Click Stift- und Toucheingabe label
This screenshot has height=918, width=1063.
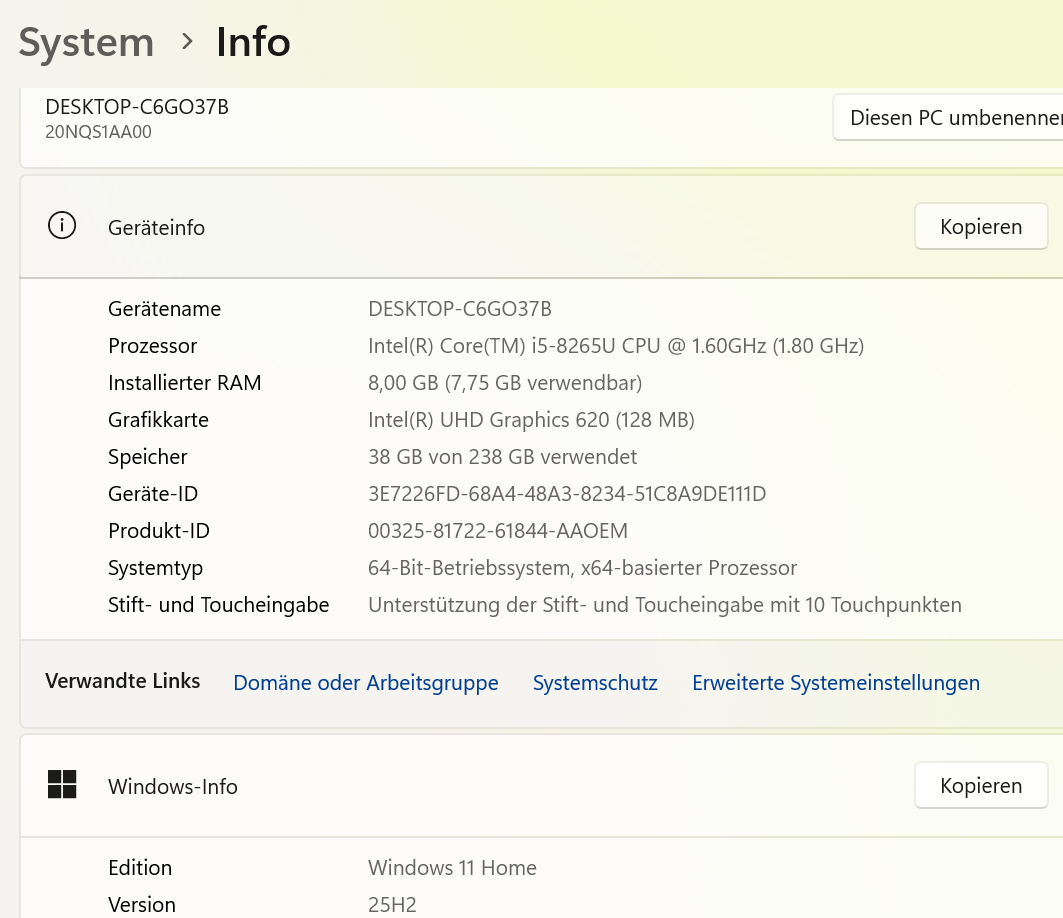click(218, 604)
